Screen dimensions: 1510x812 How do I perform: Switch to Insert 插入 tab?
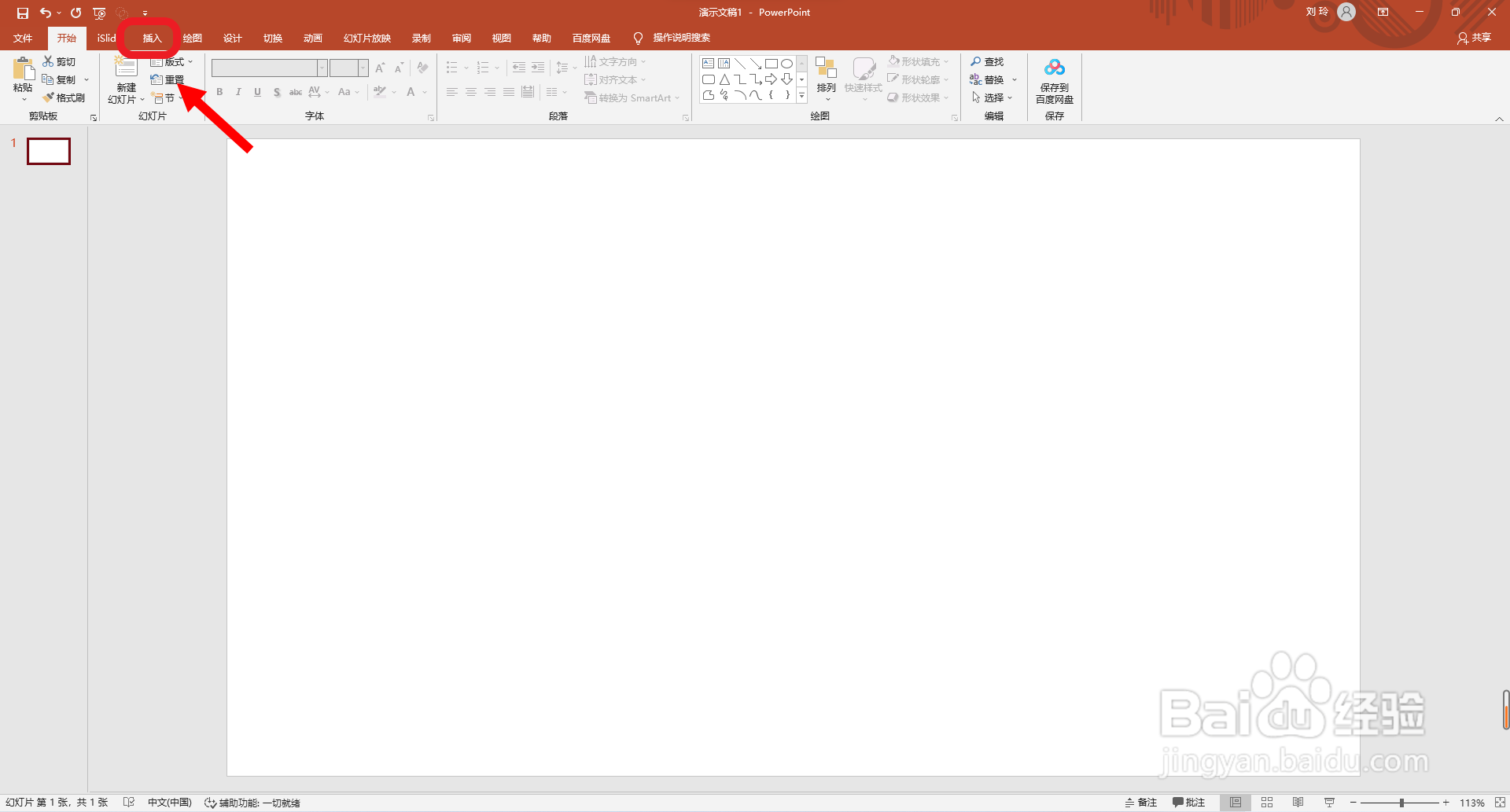[152, 38]
